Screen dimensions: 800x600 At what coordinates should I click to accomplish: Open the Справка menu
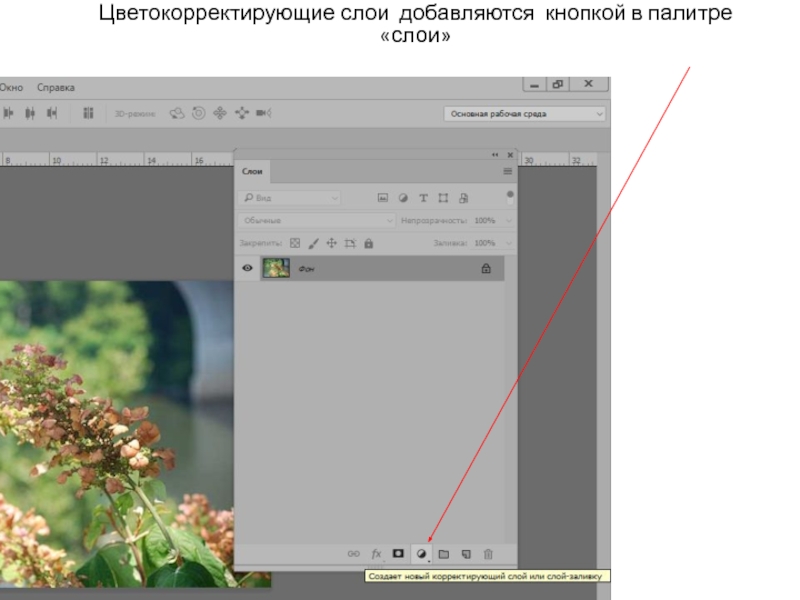click(56, 88)
